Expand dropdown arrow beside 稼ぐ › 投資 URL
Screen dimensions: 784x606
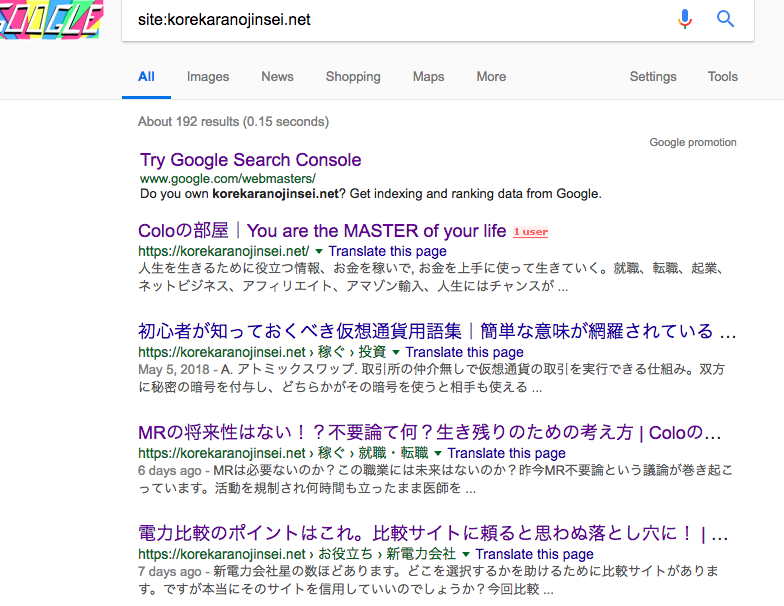point(396,352)
